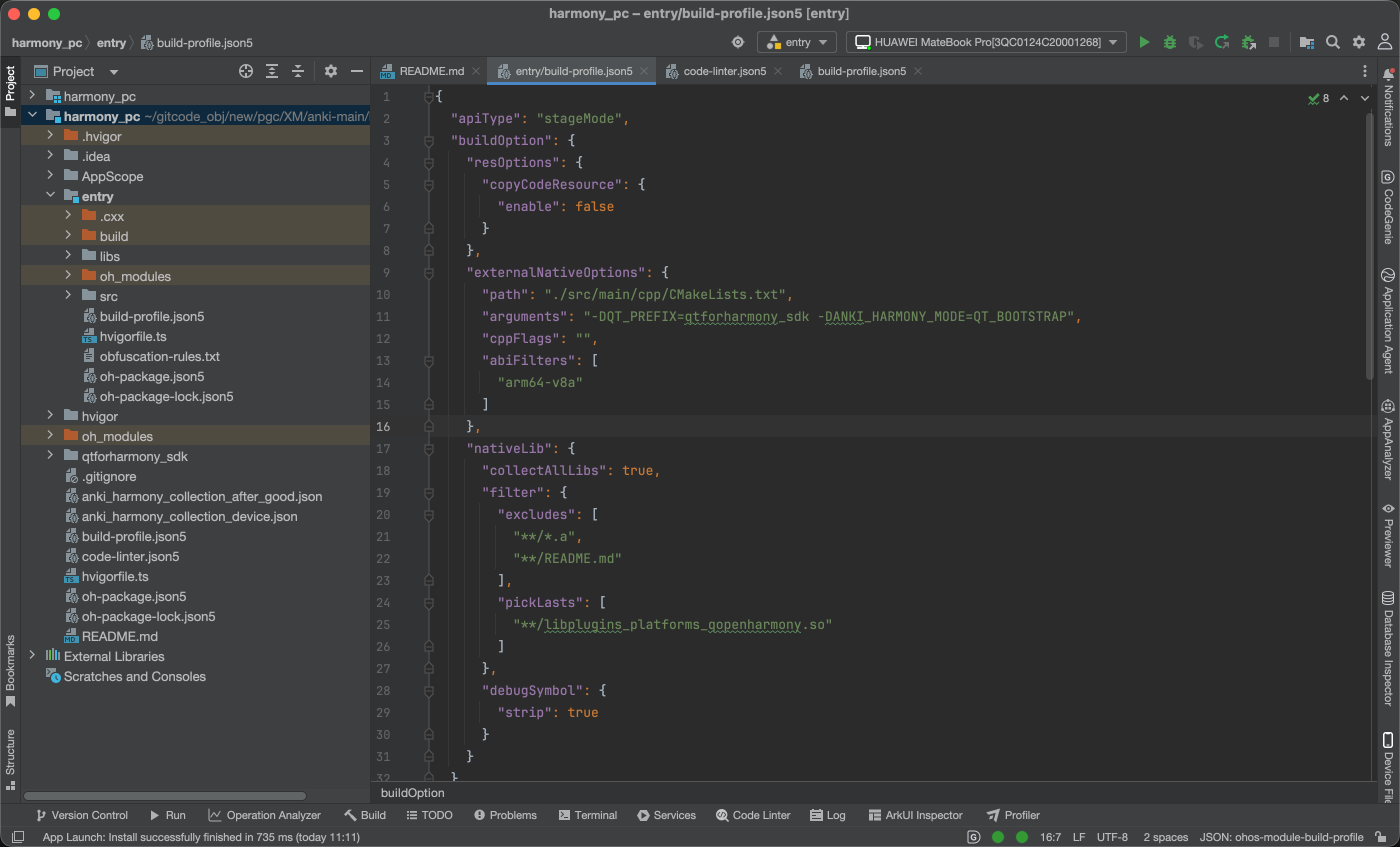Screen dimensions: 1400x847
Task: Collapse the entry module folder
Action: tap(50, 195)
